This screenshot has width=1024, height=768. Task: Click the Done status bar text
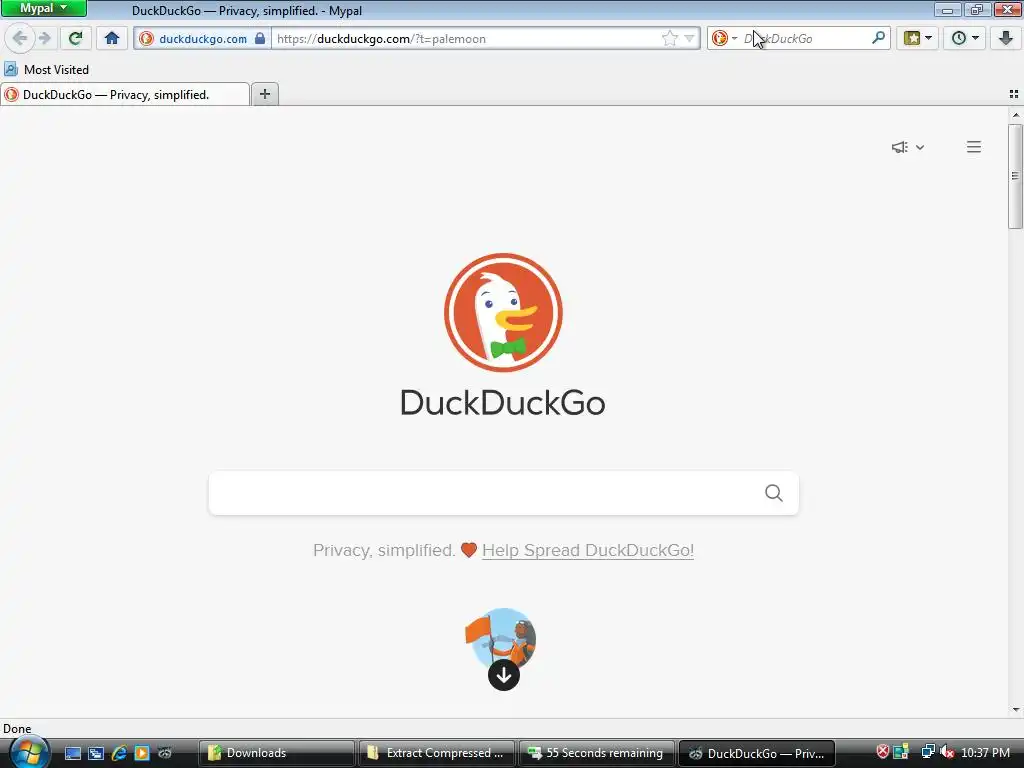17,729
